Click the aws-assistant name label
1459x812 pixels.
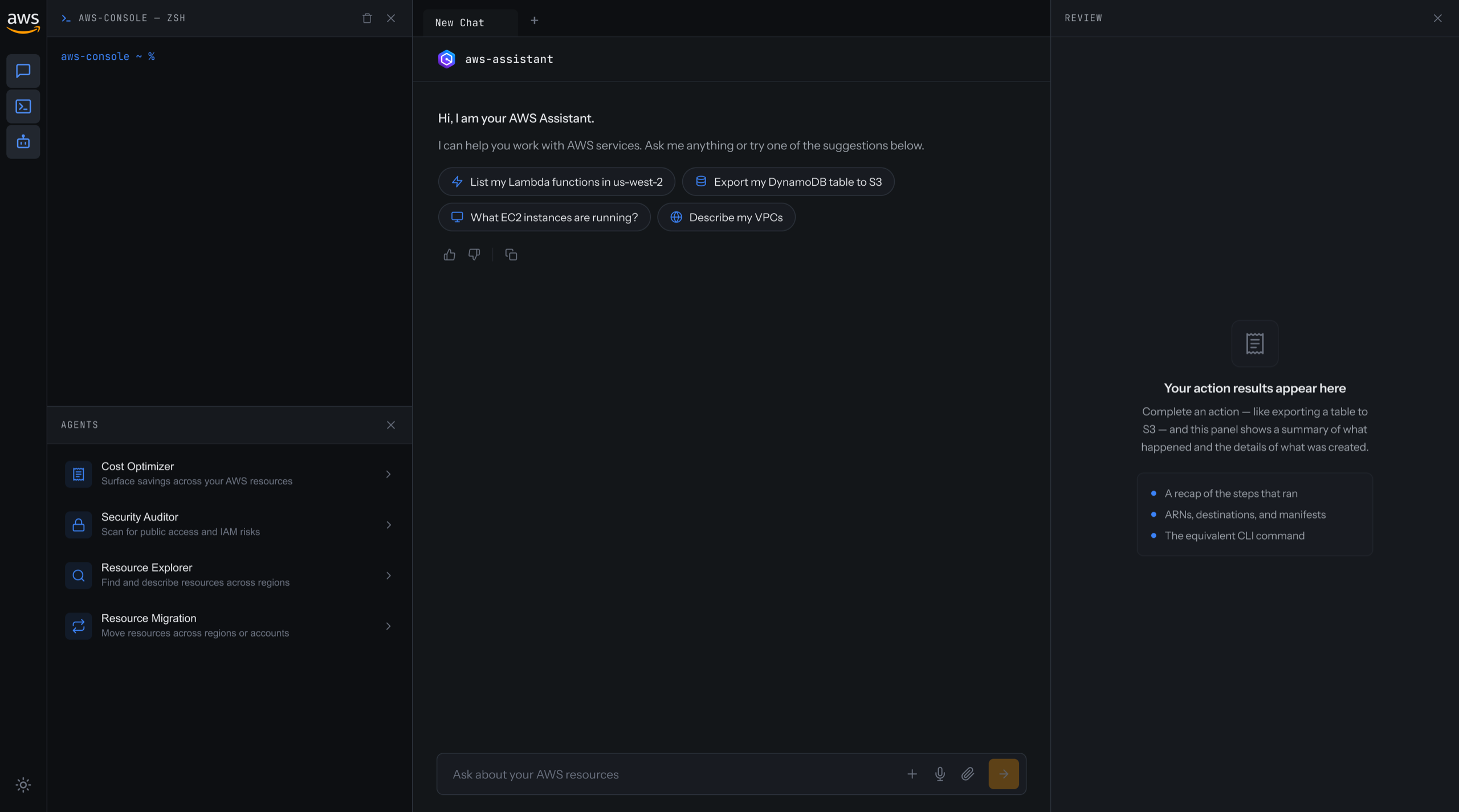point(509,59)
